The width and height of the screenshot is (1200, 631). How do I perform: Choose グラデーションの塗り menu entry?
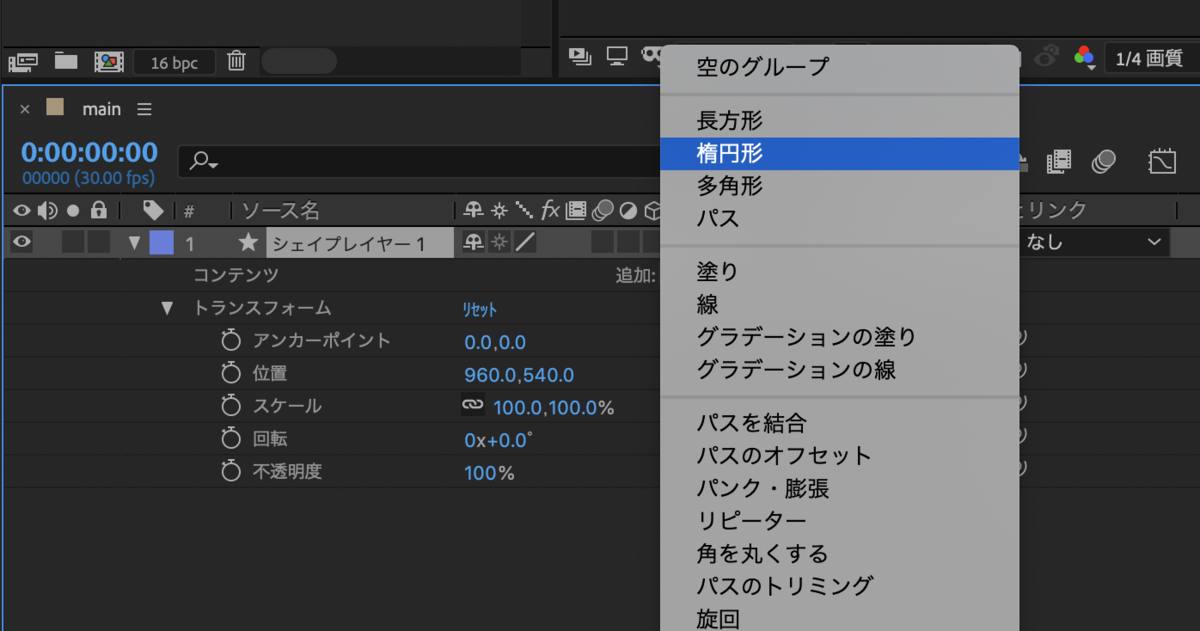click(840, 337)
